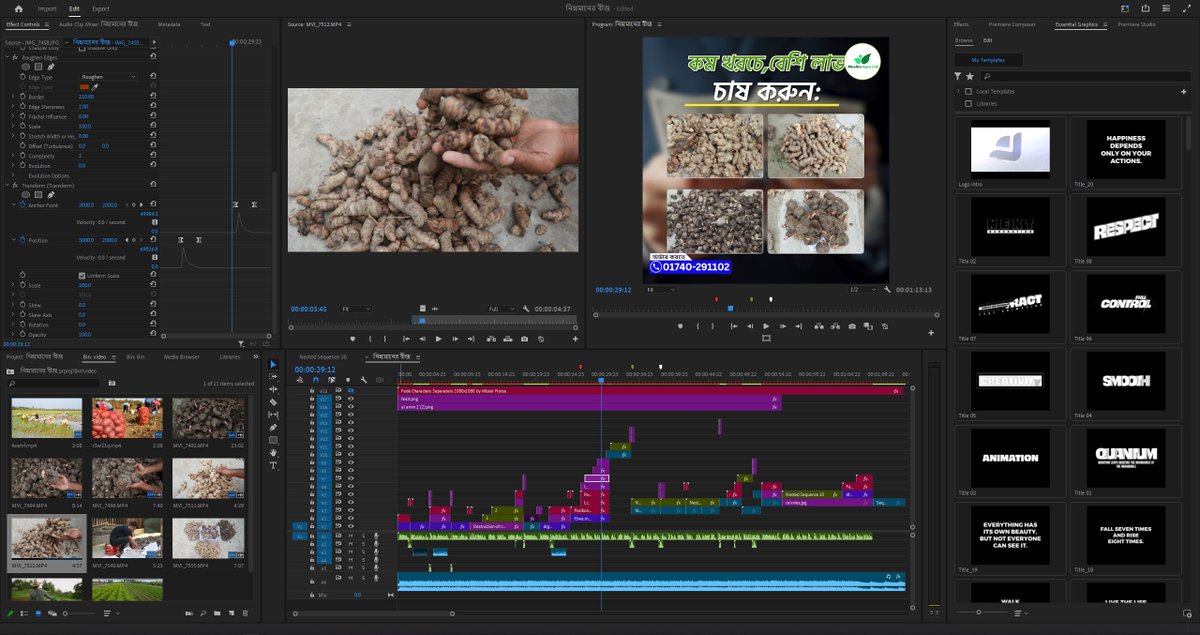The height and width of the screenshot is (635, 1200).
Task: Select the Type tool
Action: [x=273, y=465]
